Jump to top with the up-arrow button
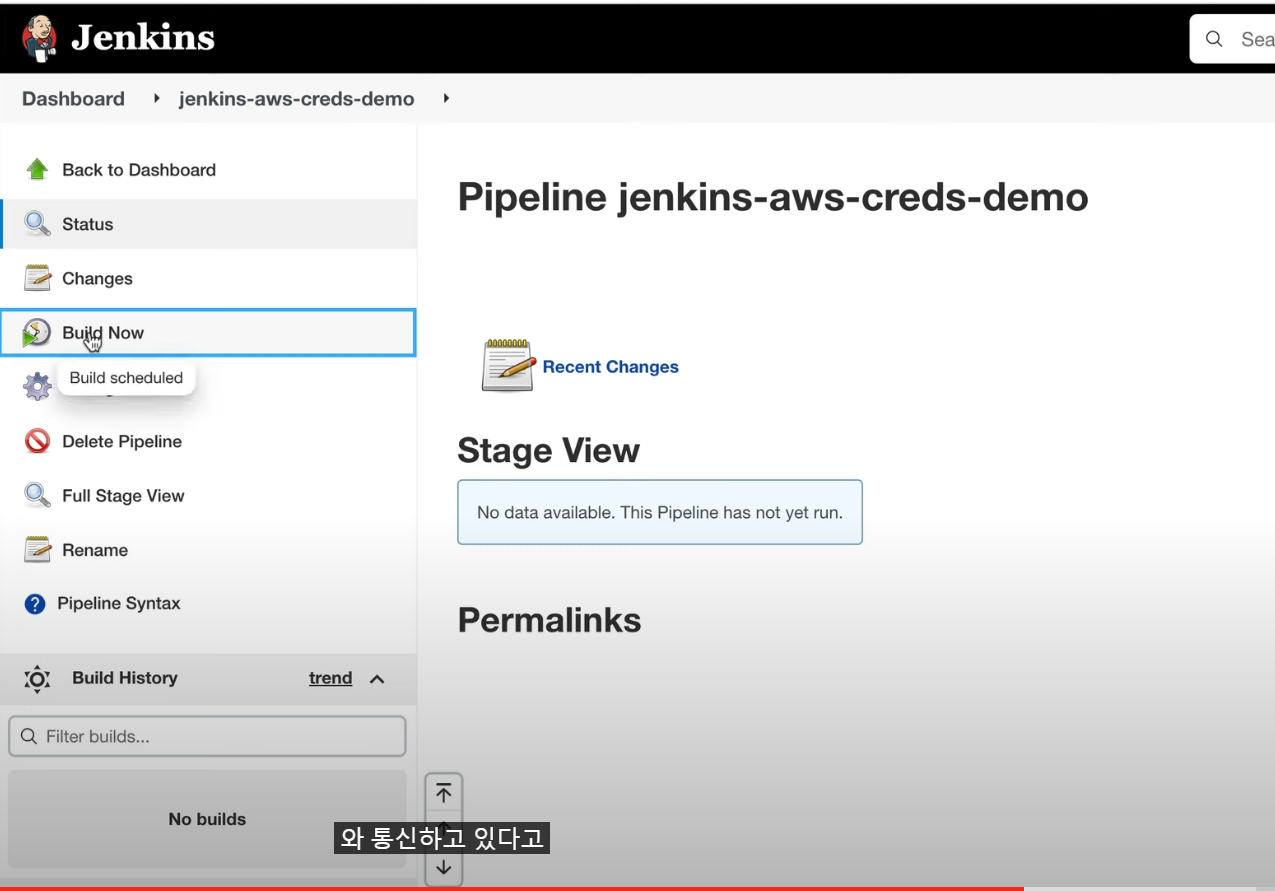 coord(444,794)
